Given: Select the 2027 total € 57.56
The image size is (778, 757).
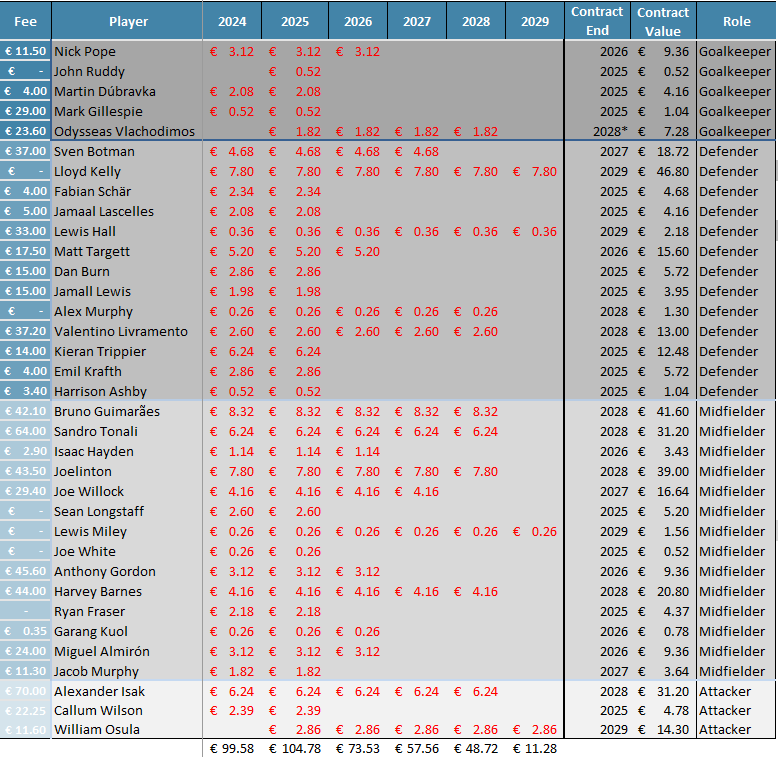Looking at the screenshot, I should [x=417, y=748].
